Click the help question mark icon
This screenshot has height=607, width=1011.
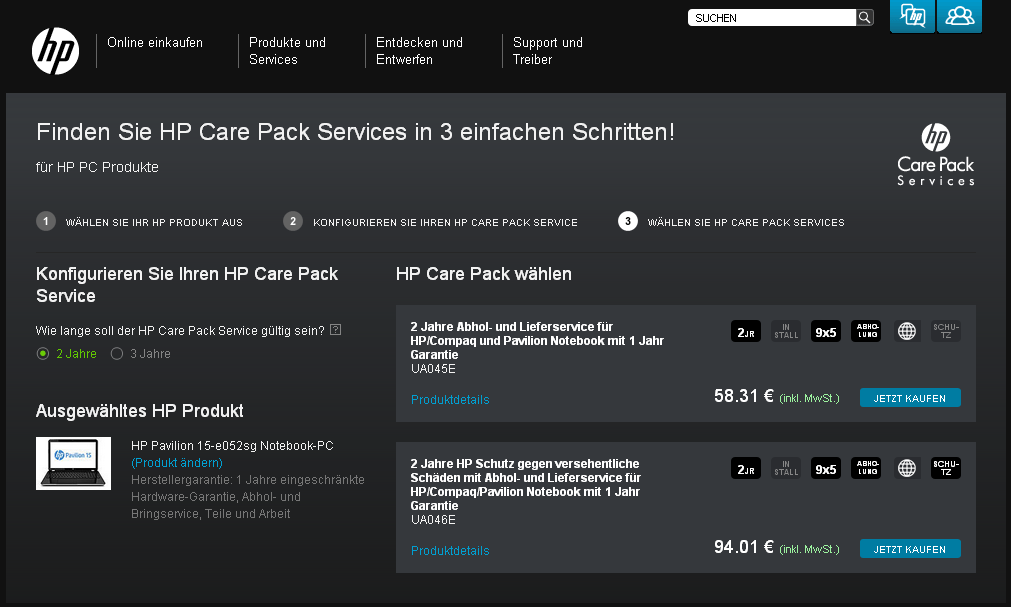(x=336, y=330)
